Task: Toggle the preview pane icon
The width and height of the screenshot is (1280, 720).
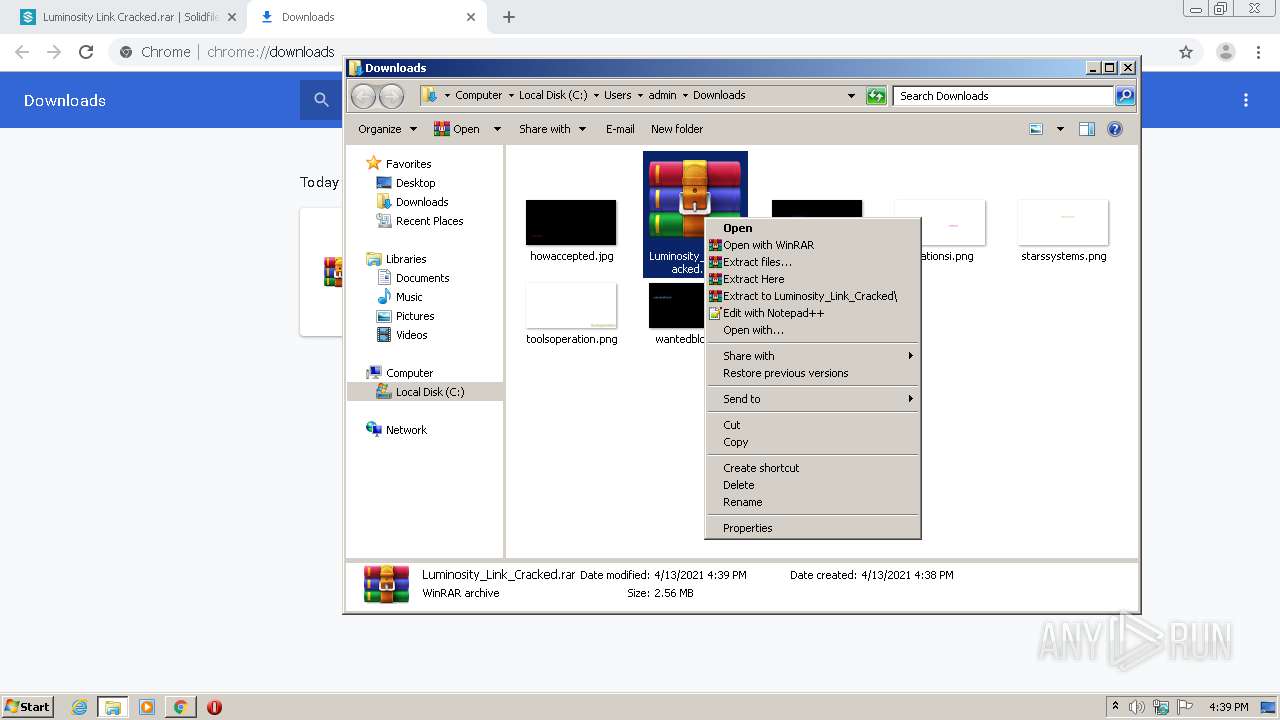Action: 1087,129
